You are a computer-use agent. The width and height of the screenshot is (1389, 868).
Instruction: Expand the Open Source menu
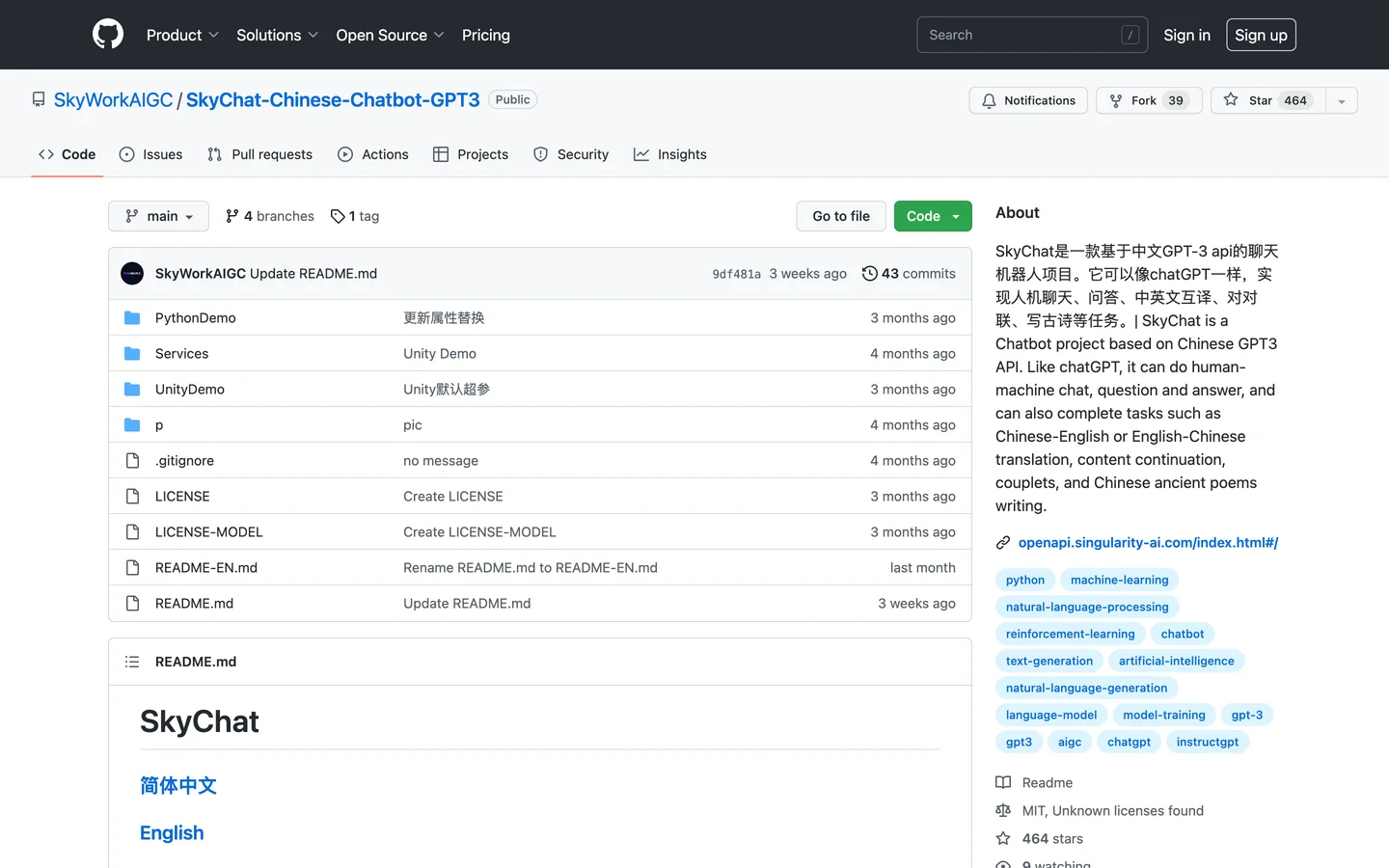(x=390, y=35)
